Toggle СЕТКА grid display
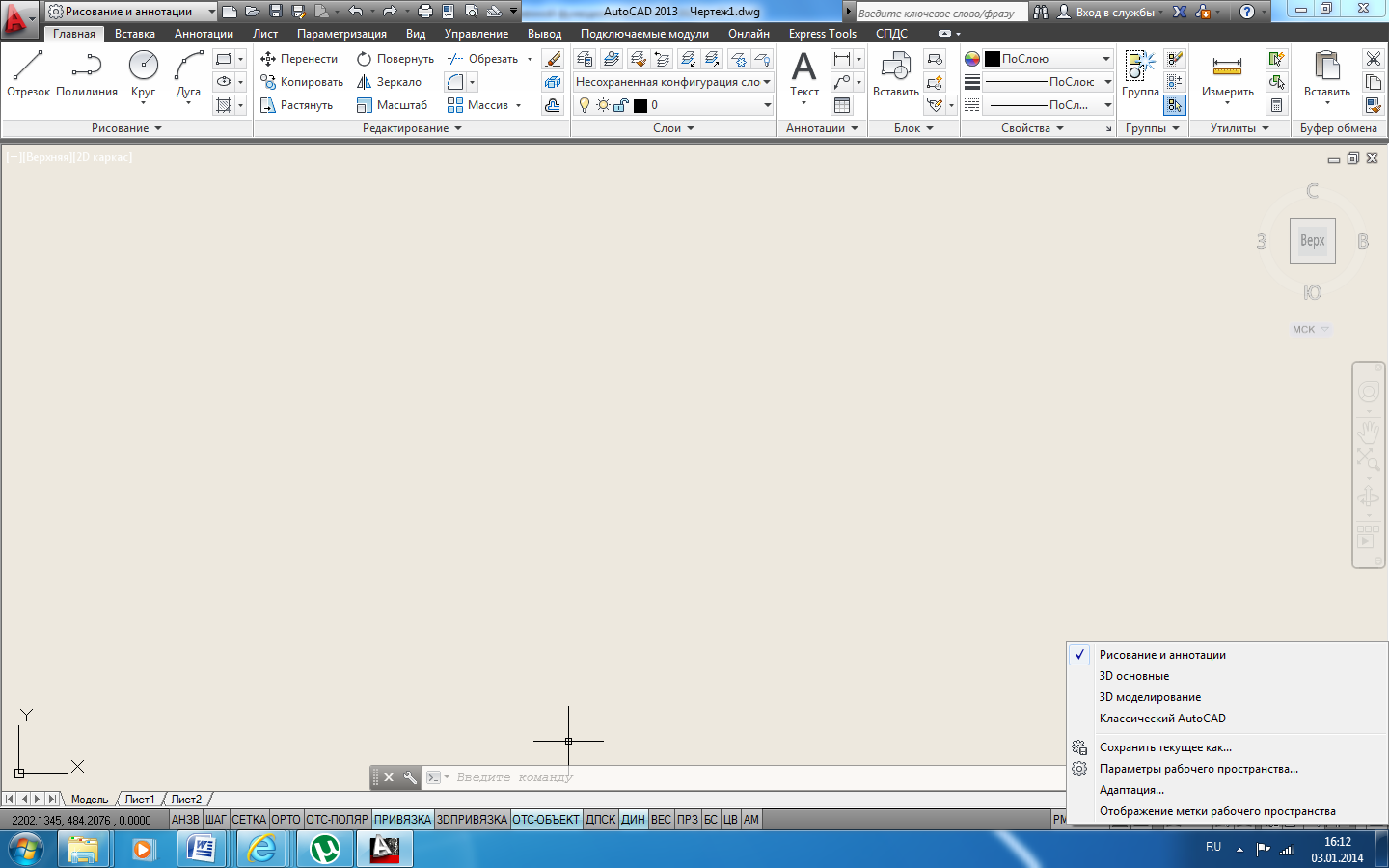The width and height of the screenshot is (1389, 868). pyautogui.click(x=248, y=820)
